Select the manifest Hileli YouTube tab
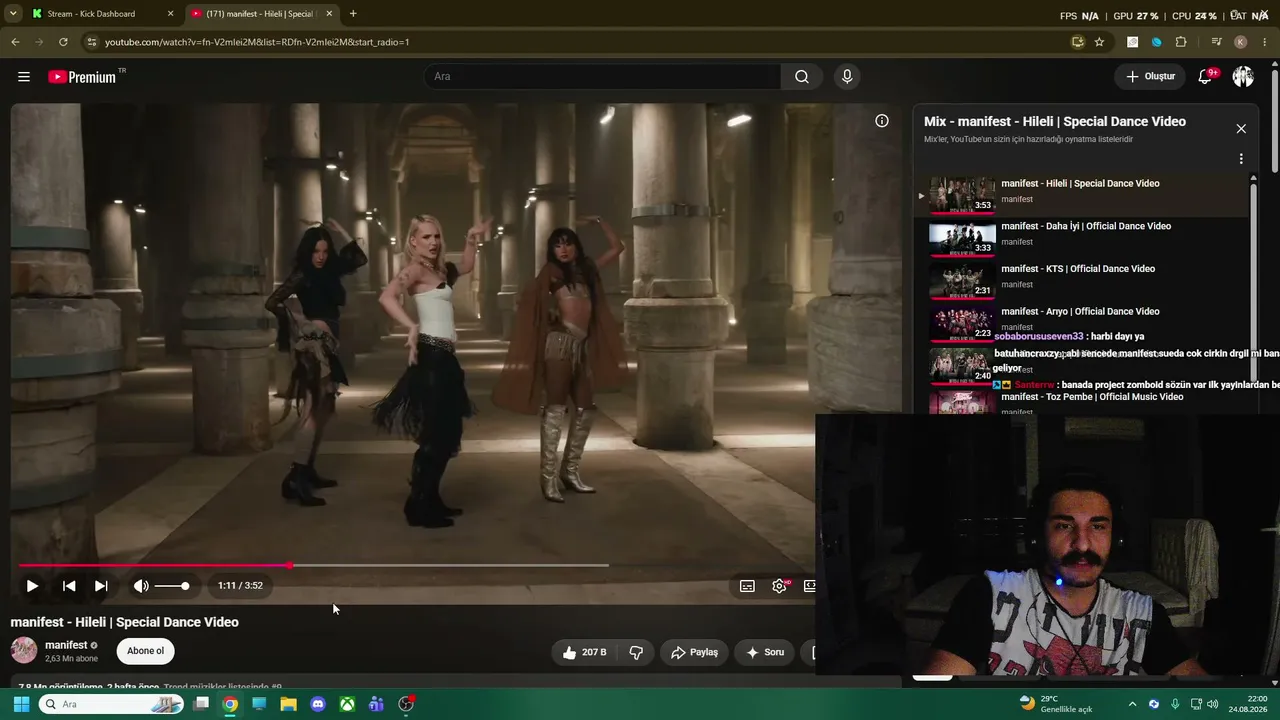The height and width of the screenshot is (720, 1280). (x=262, y=14)
